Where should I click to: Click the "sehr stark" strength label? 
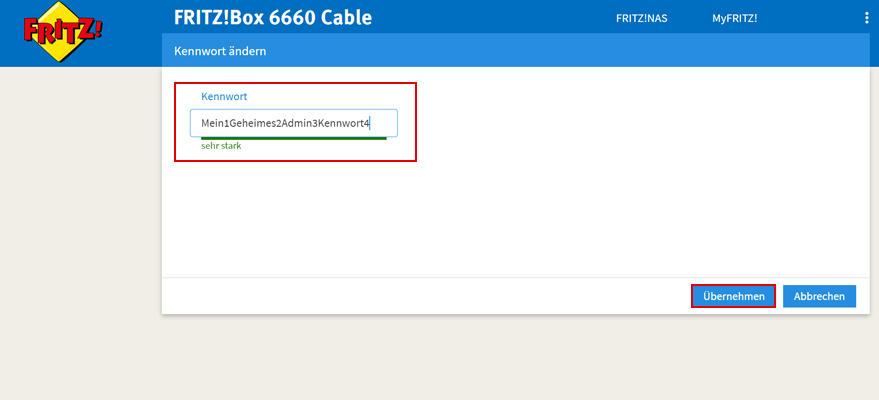(x=221, y=146)
